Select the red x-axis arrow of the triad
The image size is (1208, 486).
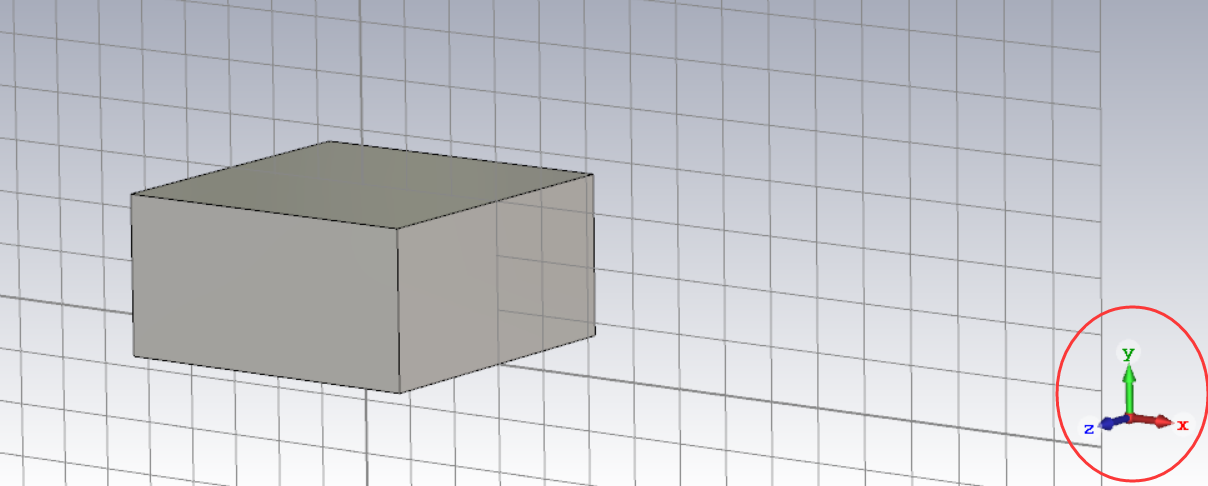pyautogui.click(x=1153, y=421)
